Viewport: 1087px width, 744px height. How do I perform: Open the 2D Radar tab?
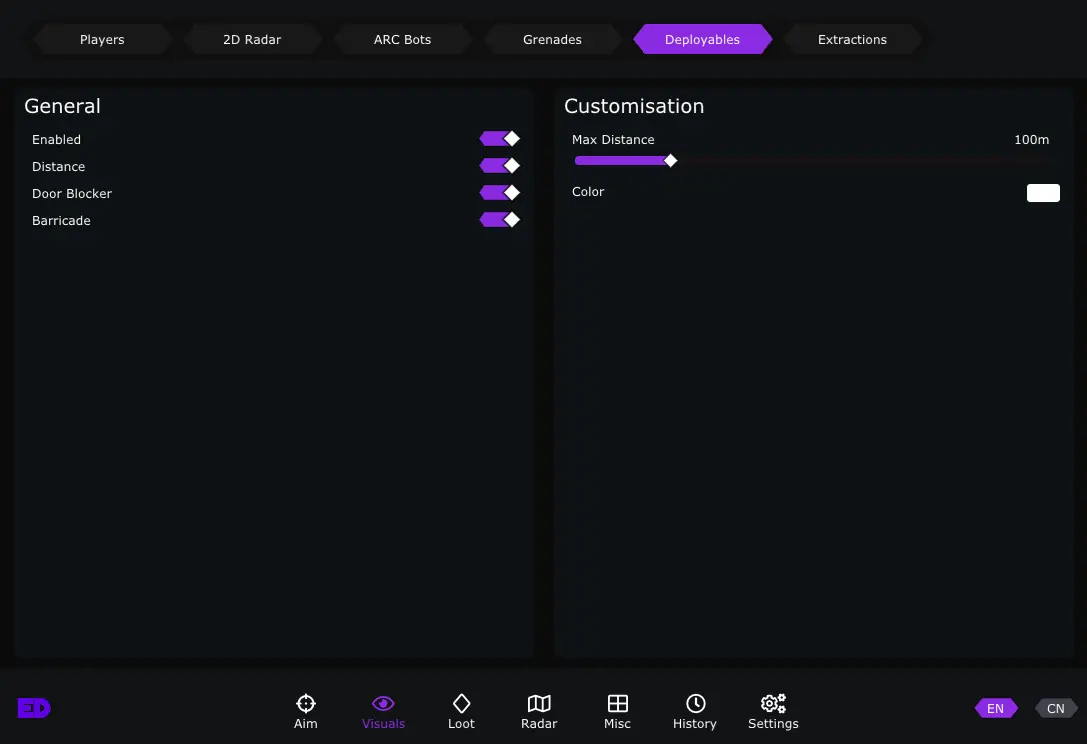click(x=252, y=40)
